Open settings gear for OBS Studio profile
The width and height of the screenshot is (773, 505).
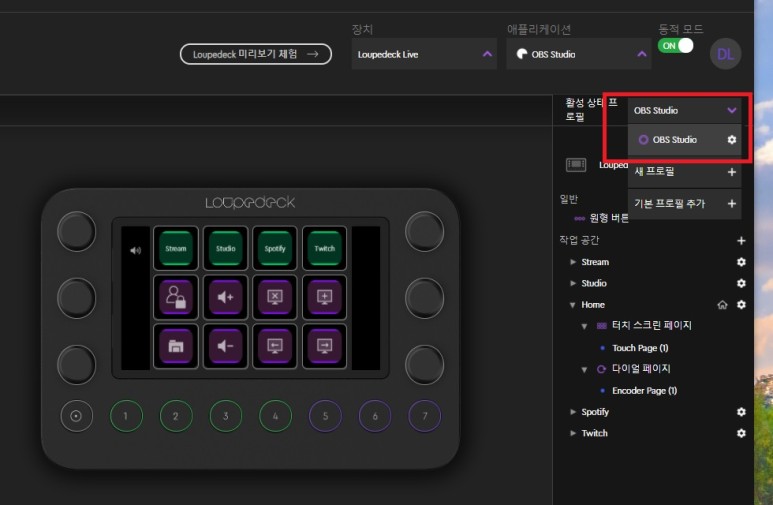pyautogui.click(x=732, y=140)
